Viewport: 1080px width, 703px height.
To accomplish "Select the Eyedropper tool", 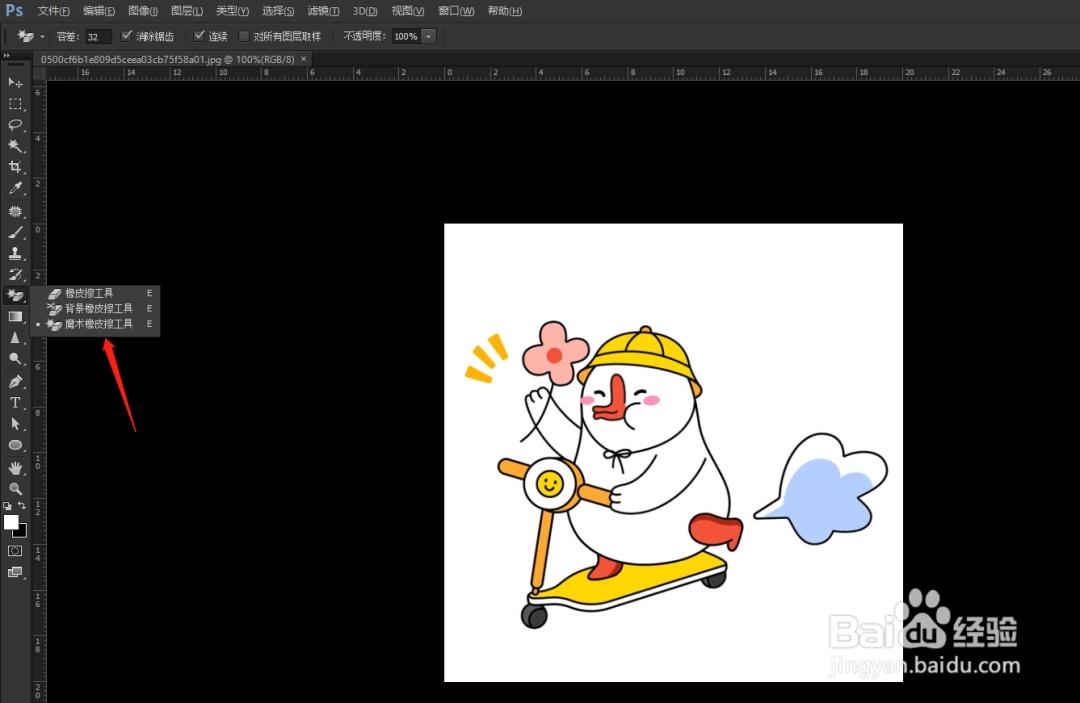I will (x=15, y=189).
